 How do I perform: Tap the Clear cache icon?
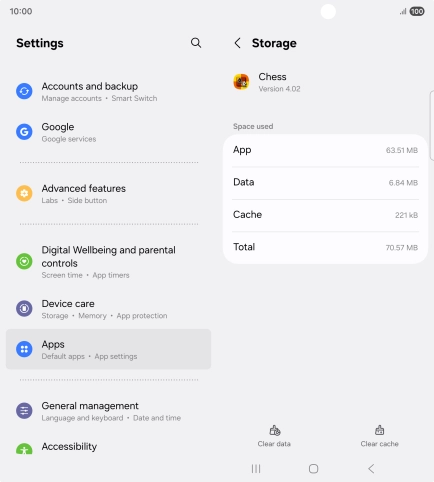click(379, 430)
